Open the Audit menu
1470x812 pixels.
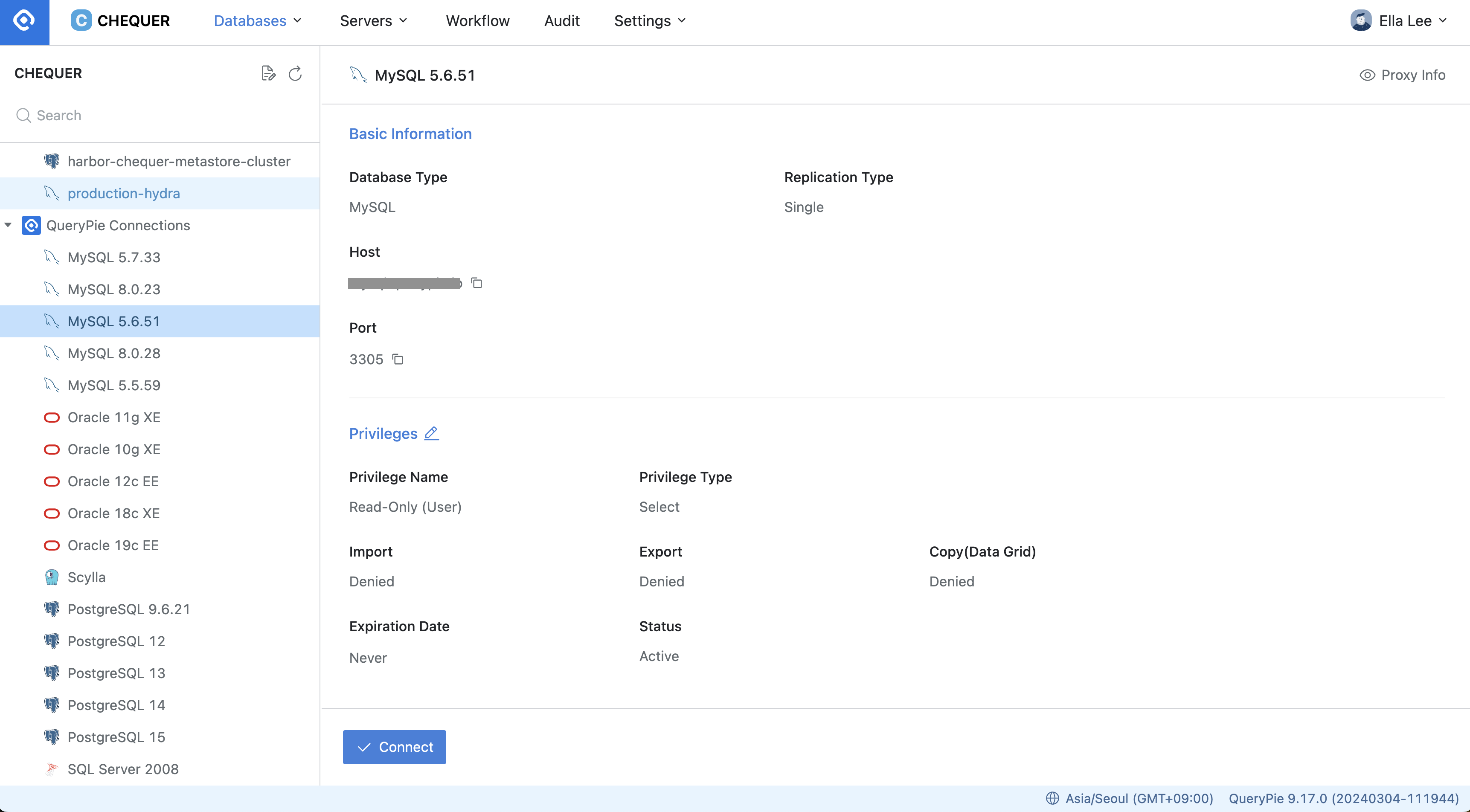[x=561, y=20]
